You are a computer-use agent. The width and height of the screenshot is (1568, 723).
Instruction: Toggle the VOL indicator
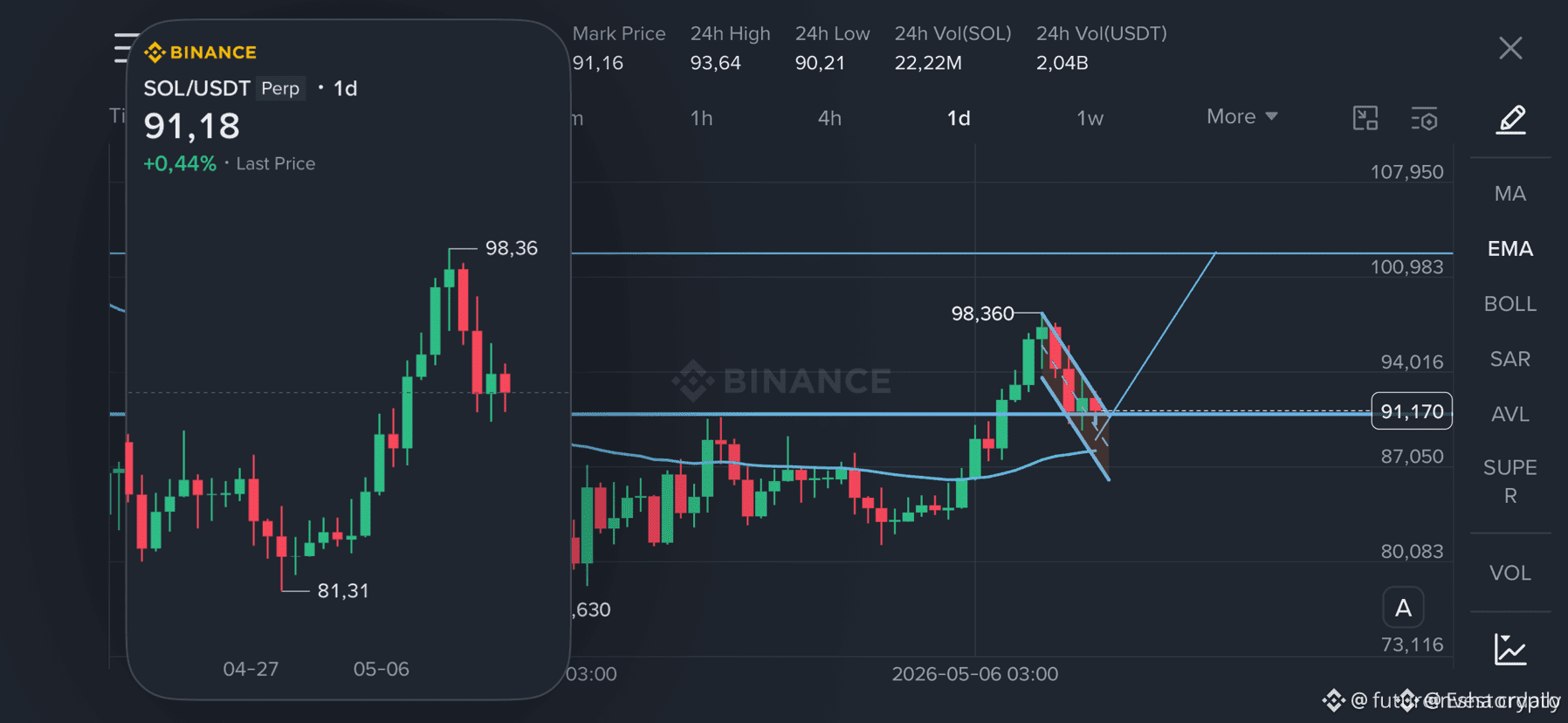[x=1510, y=573]
